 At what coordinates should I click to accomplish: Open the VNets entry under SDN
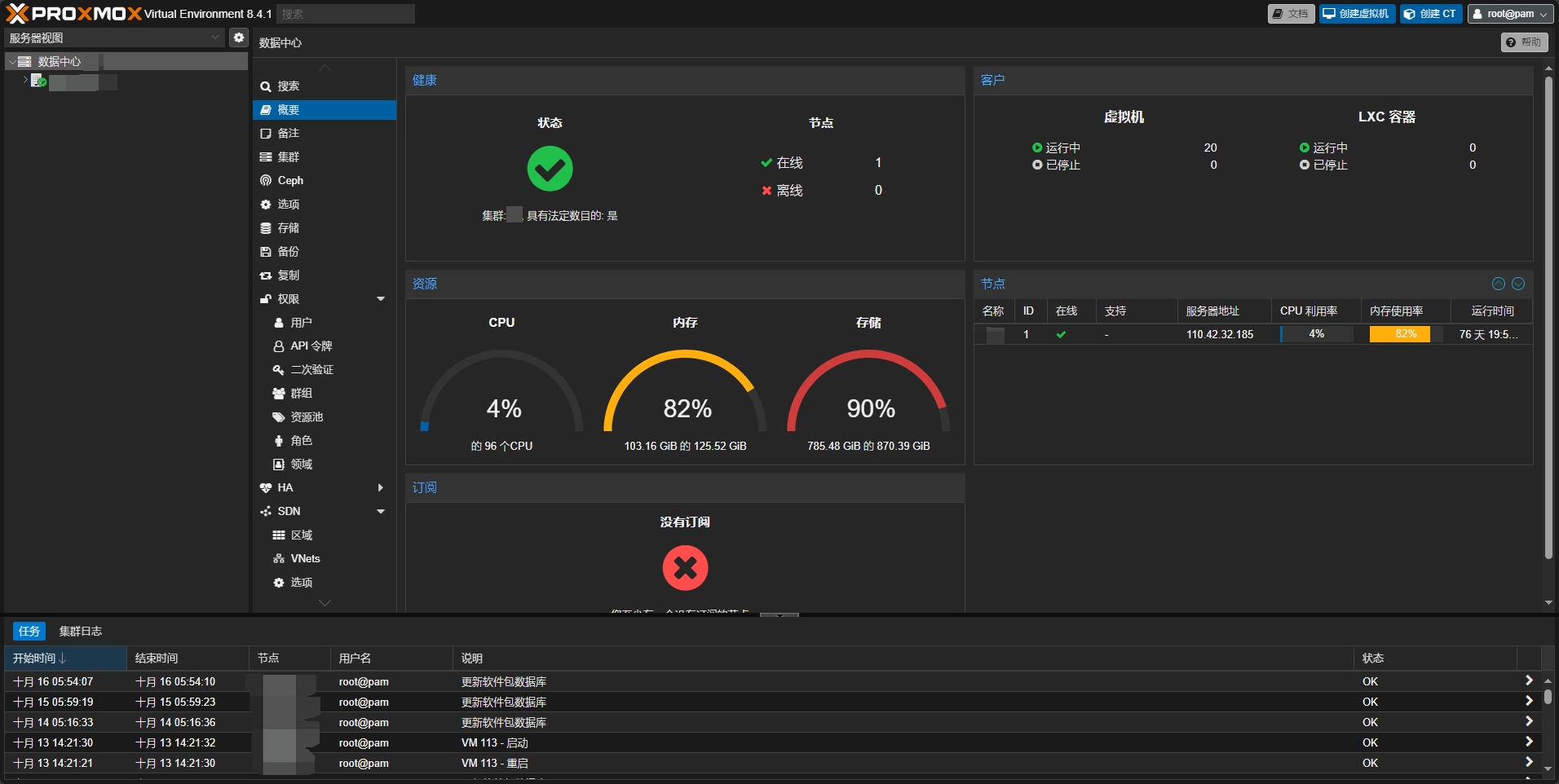305,559
